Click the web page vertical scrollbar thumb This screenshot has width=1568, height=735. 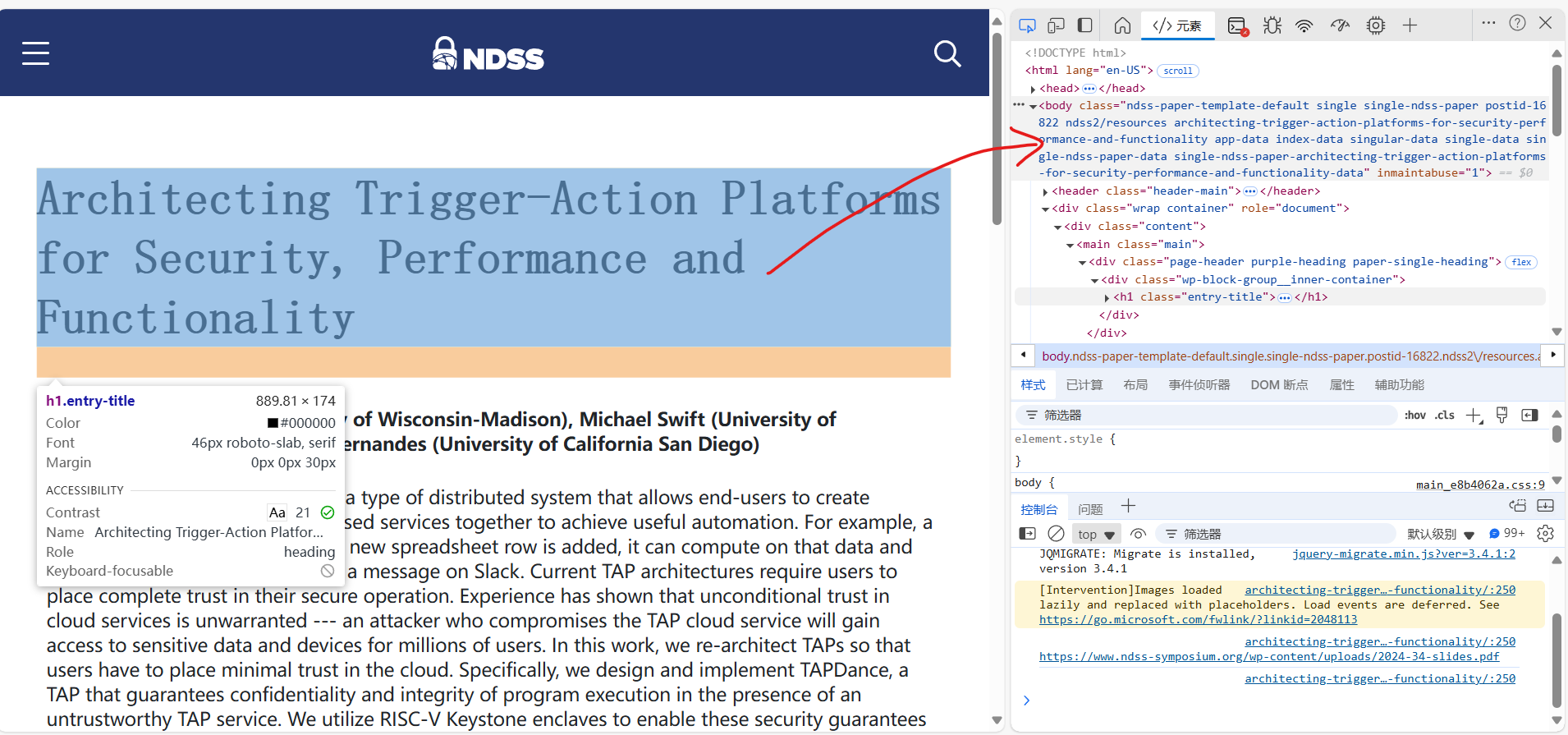click(997, 127)
